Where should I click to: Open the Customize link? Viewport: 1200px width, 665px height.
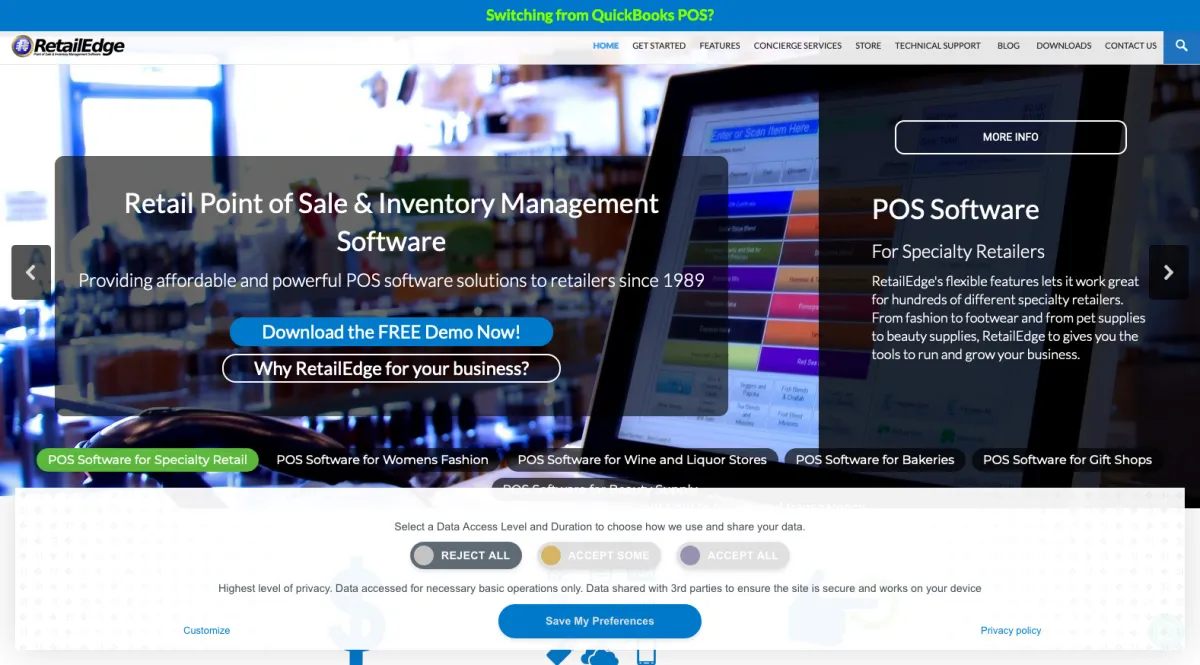click(207, 631)
